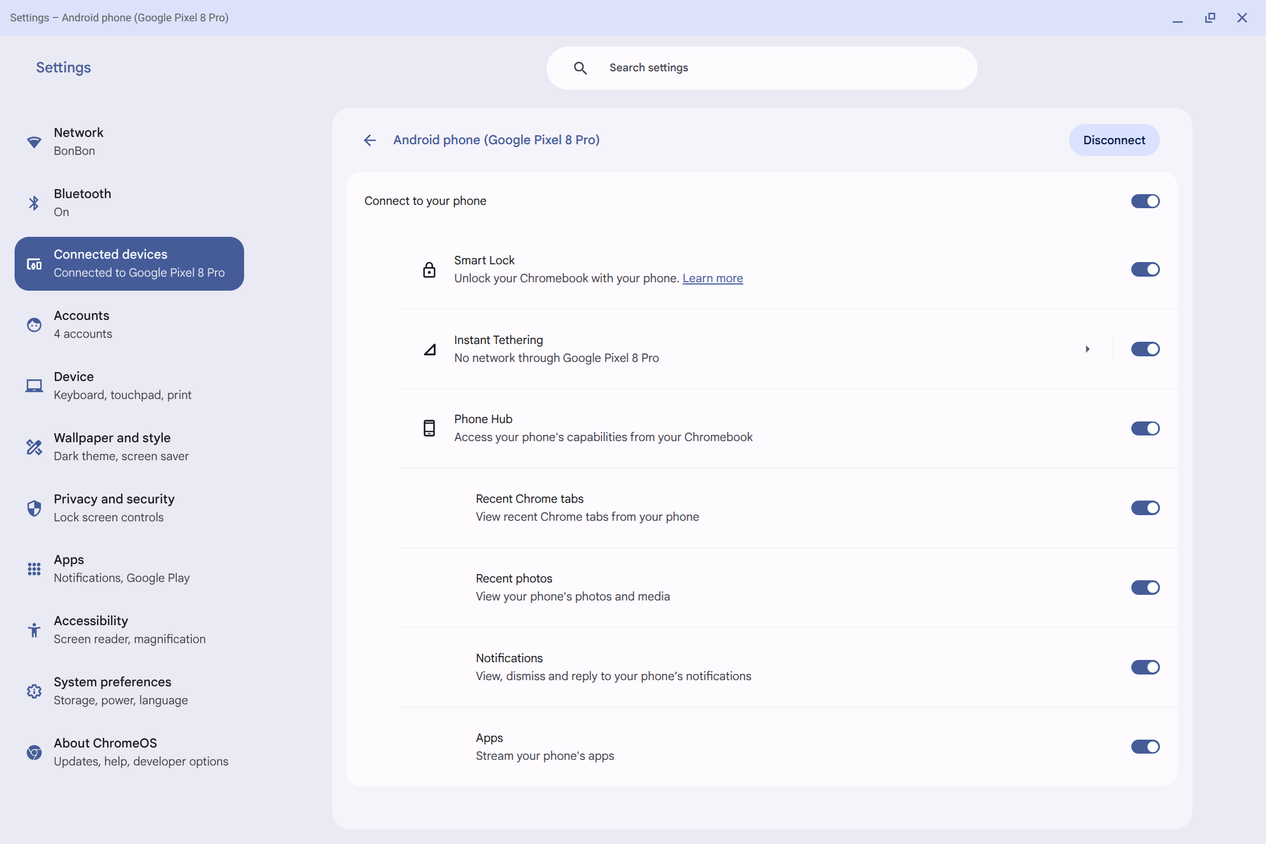This screenshot has width=1266, height=844.
Task: Click the Device laptop icon
Action: (x=34, y=386)
